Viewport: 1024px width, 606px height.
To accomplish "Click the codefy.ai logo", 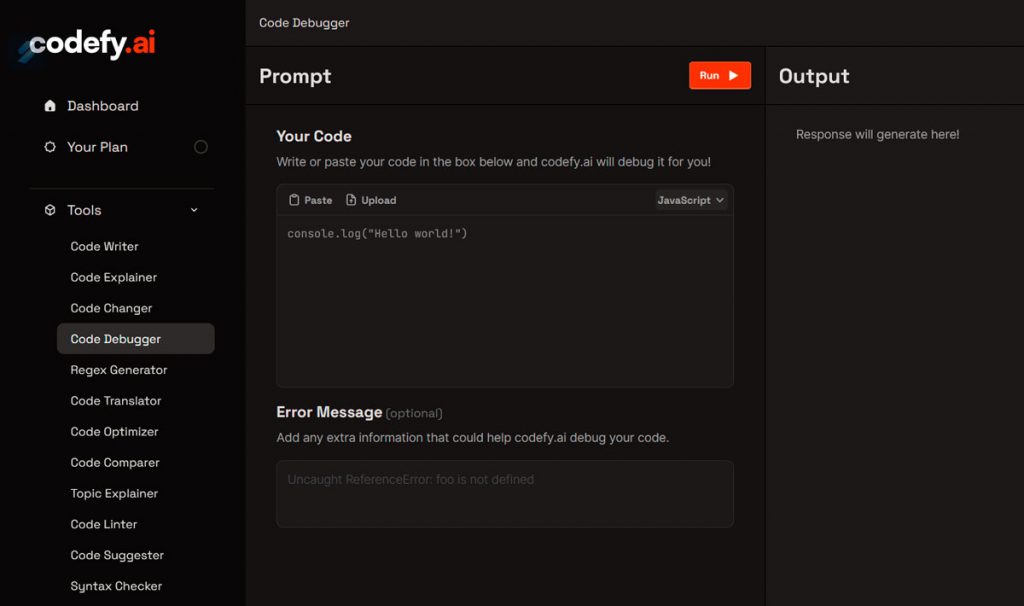I will [91, 45].
